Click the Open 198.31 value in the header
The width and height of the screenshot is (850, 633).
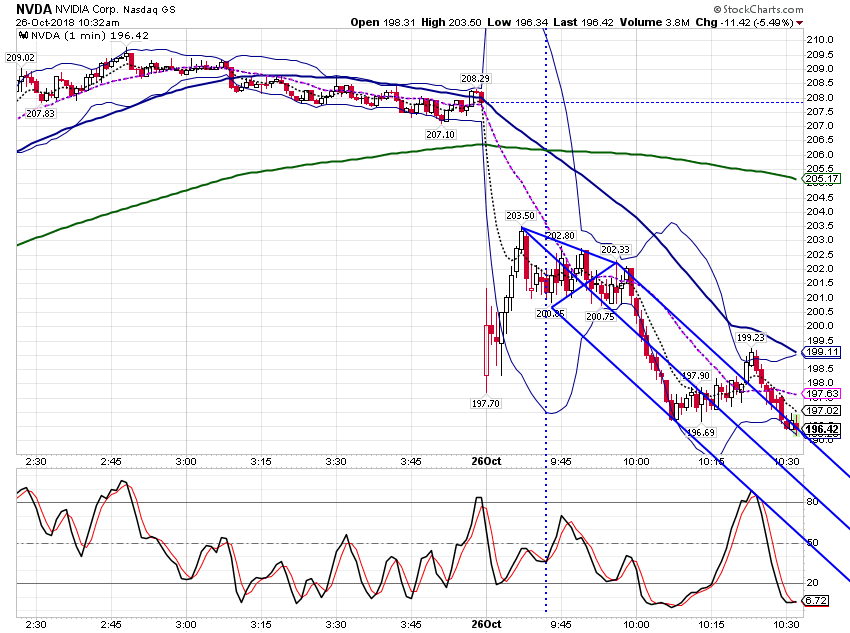pyautogui.click(x=383, y=22)
